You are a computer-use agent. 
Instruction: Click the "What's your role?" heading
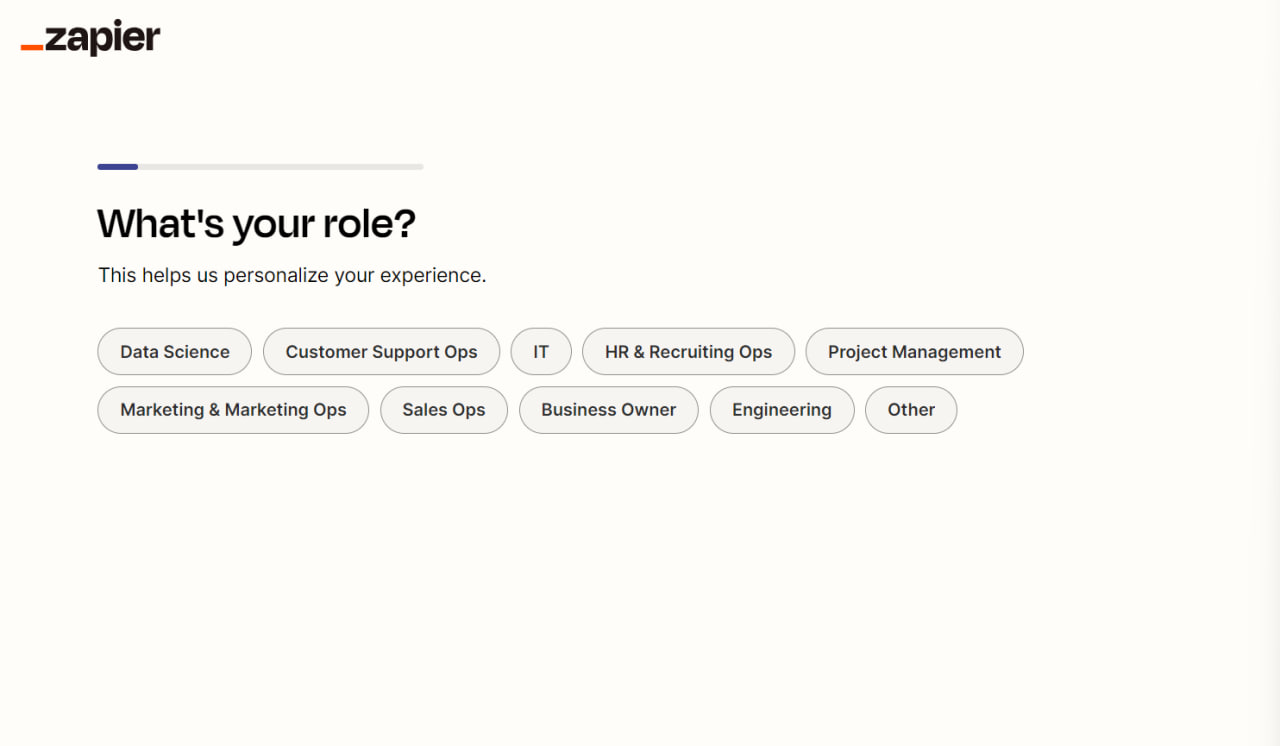tap(256, 224)
